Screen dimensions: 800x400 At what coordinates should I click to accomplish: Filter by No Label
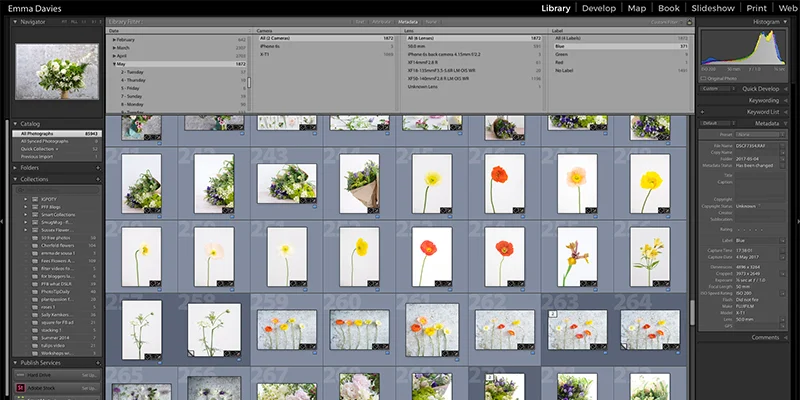[x=621, y=70]
